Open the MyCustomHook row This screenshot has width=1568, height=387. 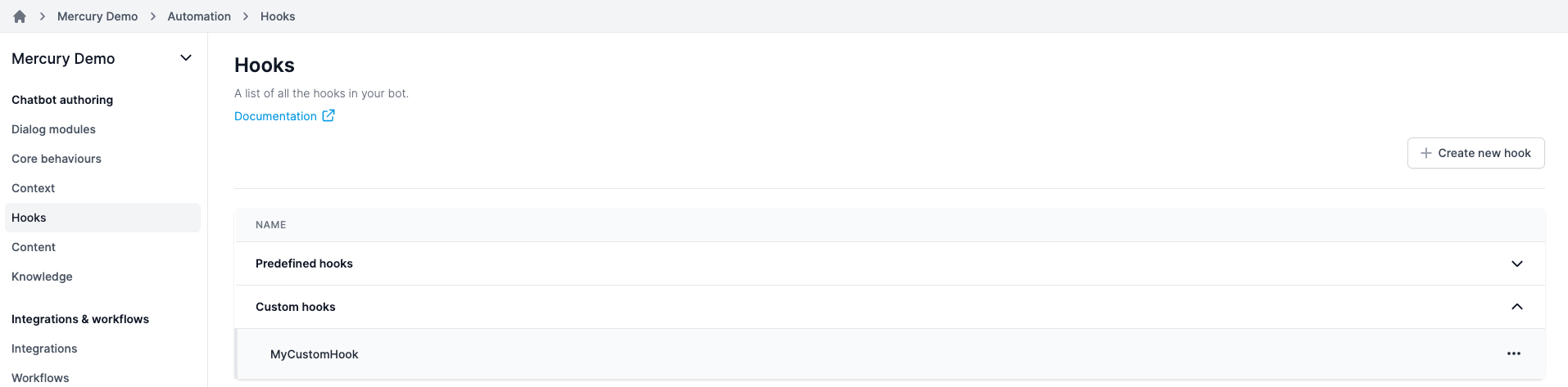[x=890, y=353]
